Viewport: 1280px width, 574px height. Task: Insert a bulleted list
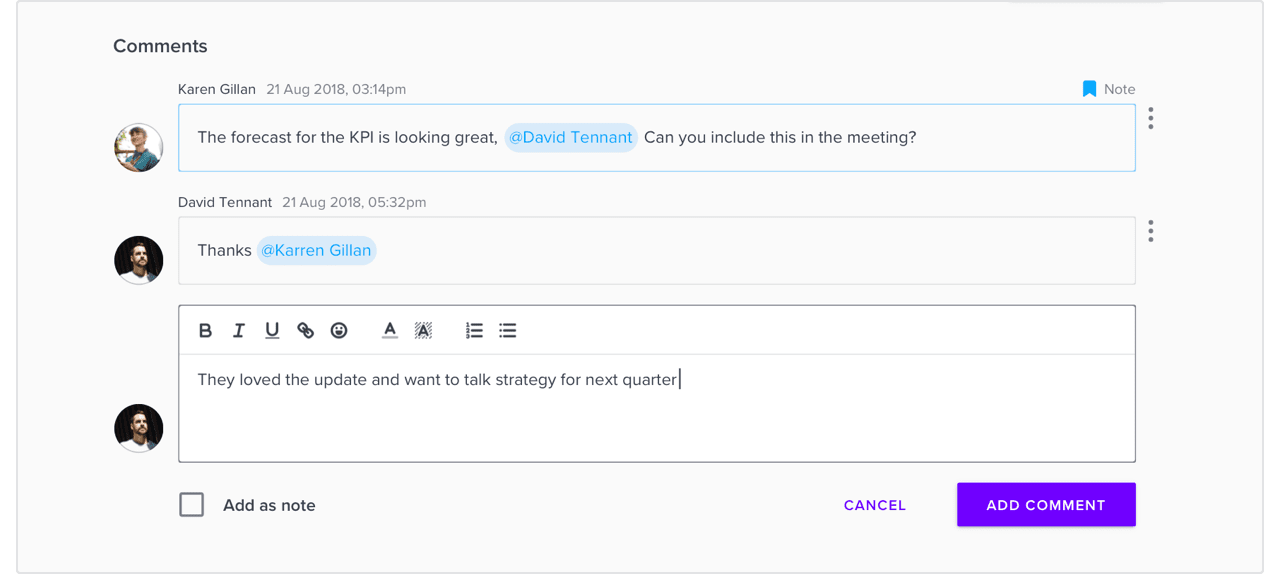[x=508, y=330]
